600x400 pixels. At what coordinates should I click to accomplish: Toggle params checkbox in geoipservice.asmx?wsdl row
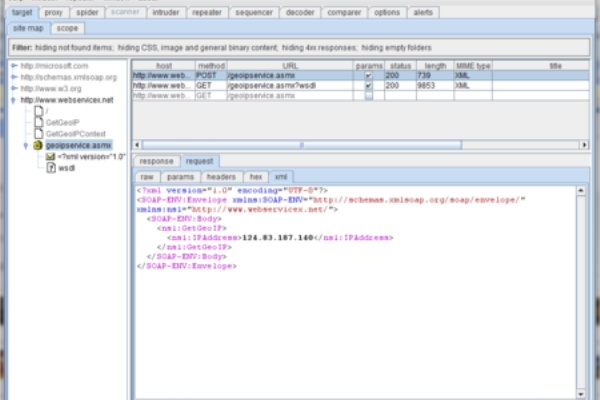point(368,86)
